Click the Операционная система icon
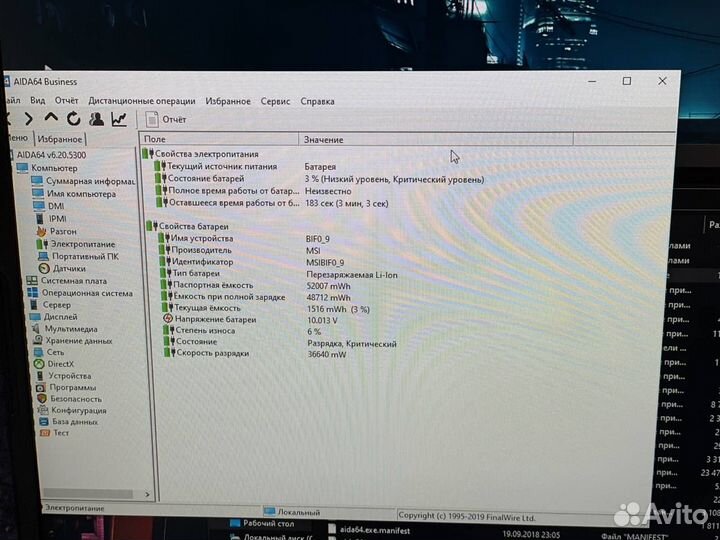The height and width of the screenshot is (540, 720). click(x=33, y=292)
